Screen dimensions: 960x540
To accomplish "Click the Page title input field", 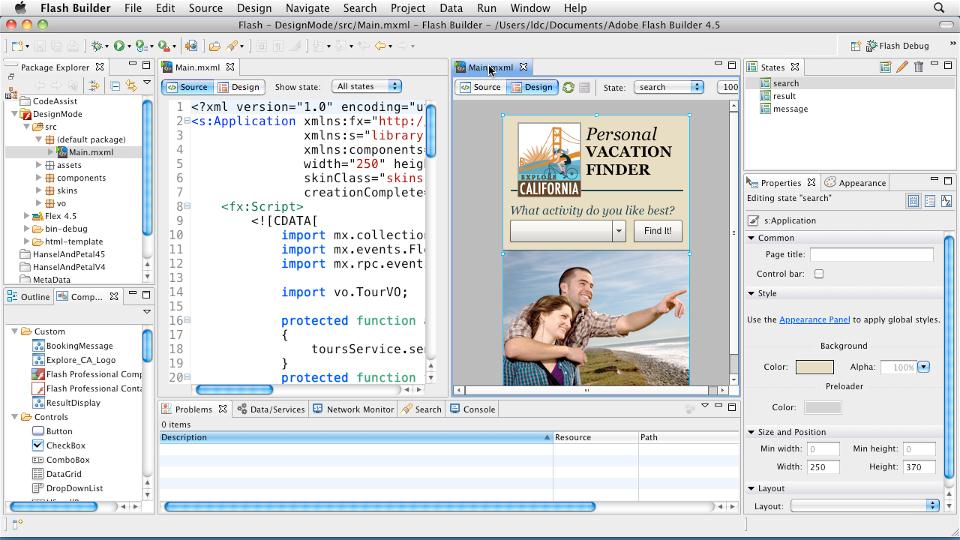I will point(871,255).
